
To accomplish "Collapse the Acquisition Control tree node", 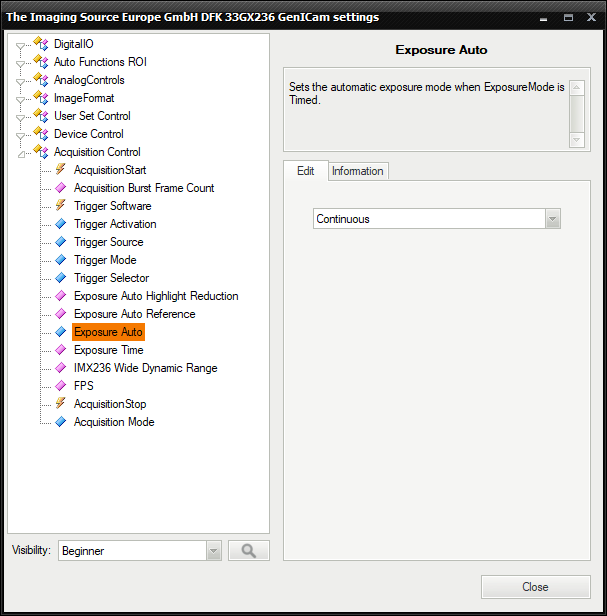I will coord(22,154).
